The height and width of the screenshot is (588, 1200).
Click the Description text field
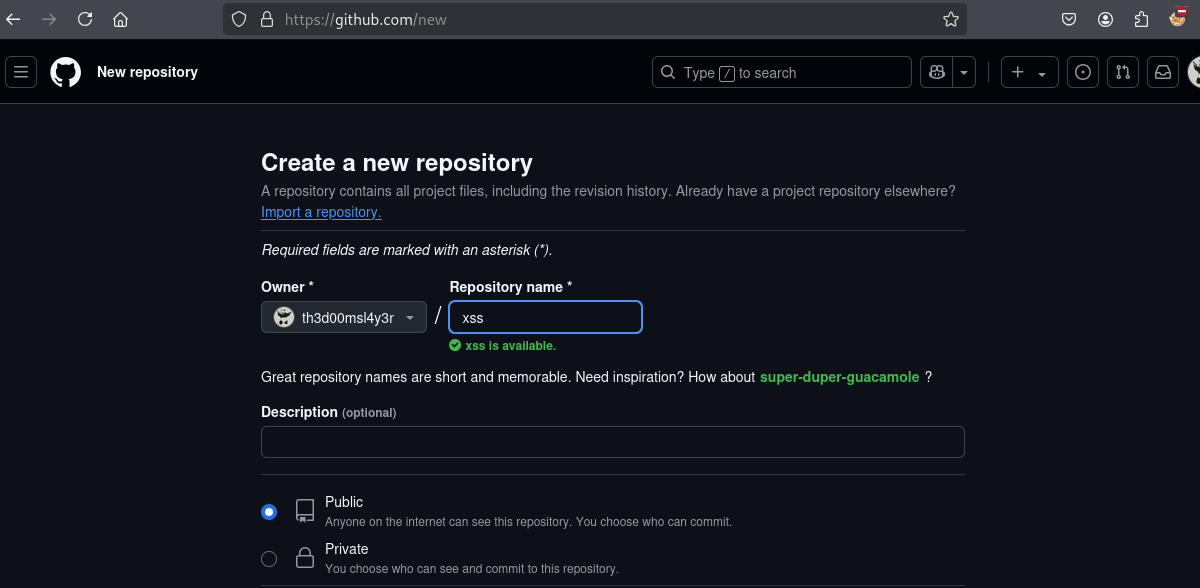click(612, 442)
